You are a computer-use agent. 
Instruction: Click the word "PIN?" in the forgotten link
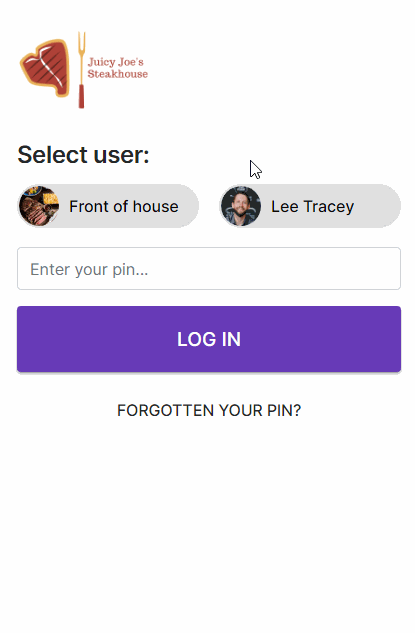[284, 411]
